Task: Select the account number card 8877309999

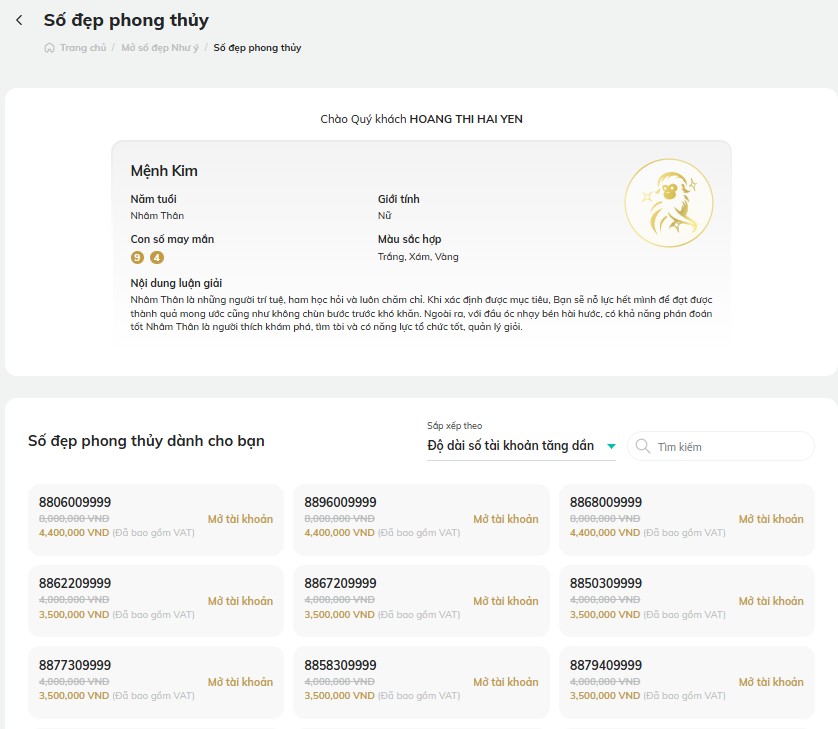Action: (x=156, y=682)
